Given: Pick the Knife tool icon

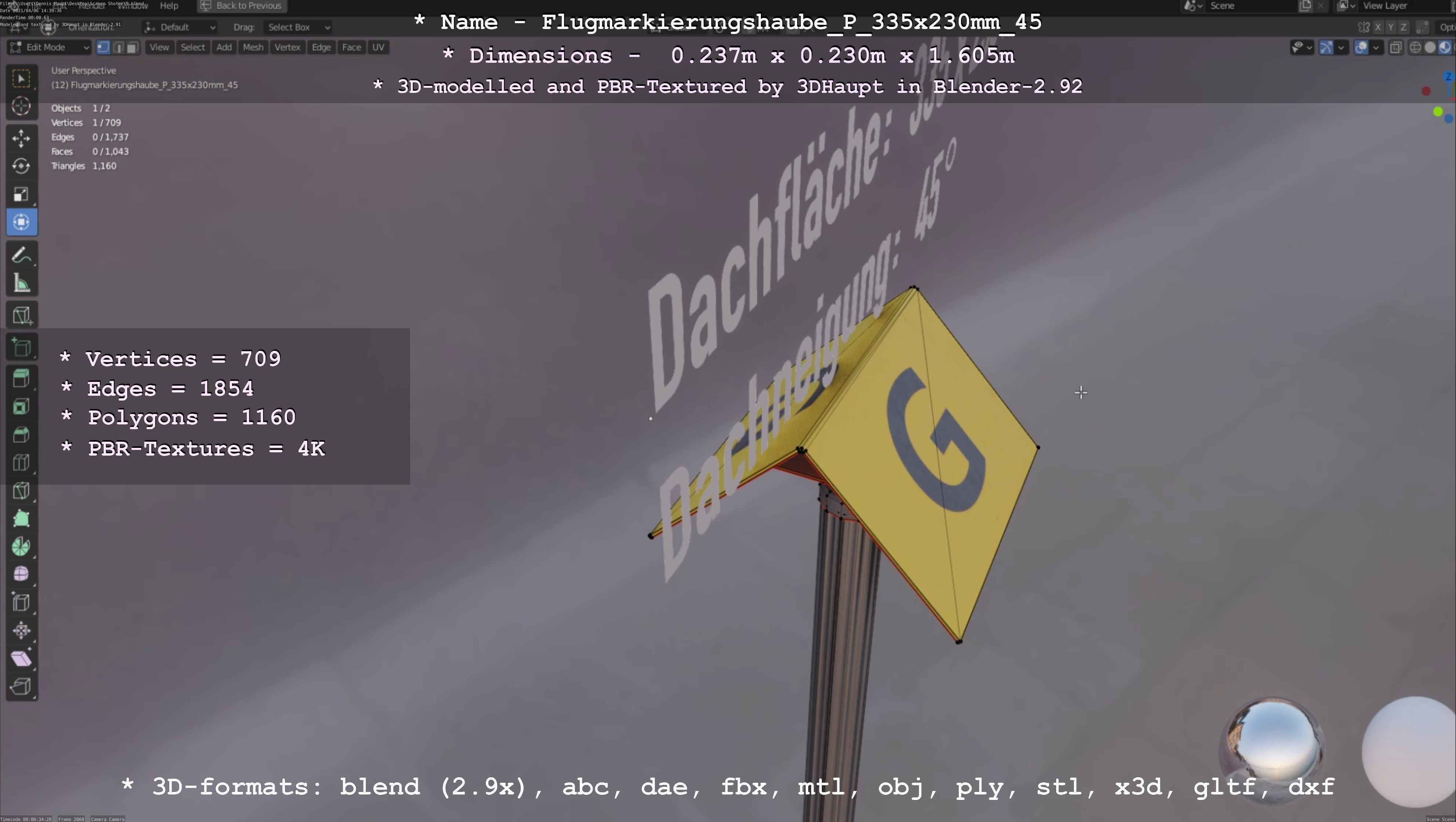Looking at the screenshot, I should [x=21, y=491].
